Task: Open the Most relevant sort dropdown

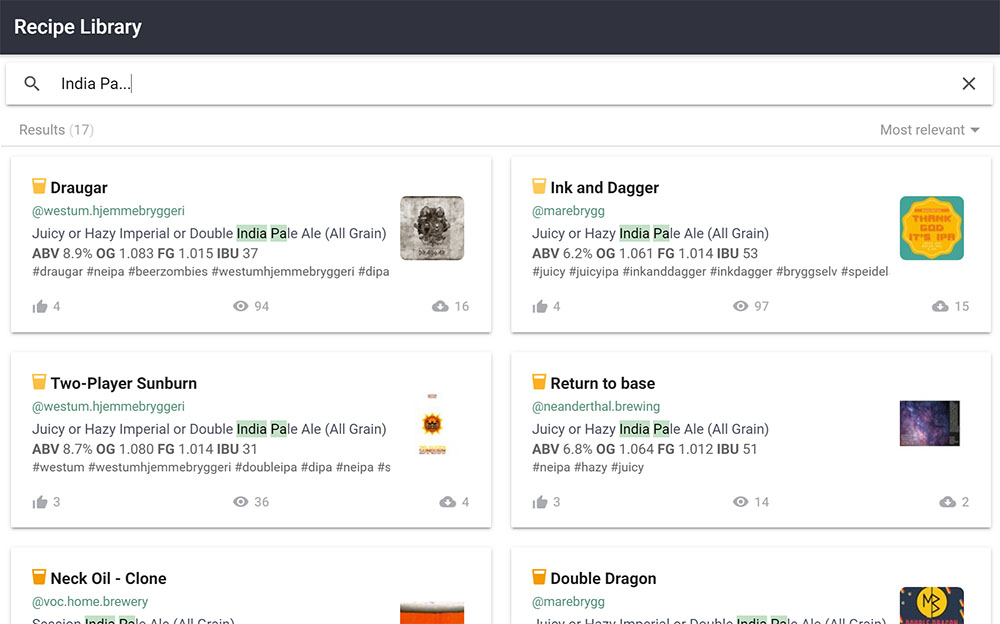Action: coord(929,129)
